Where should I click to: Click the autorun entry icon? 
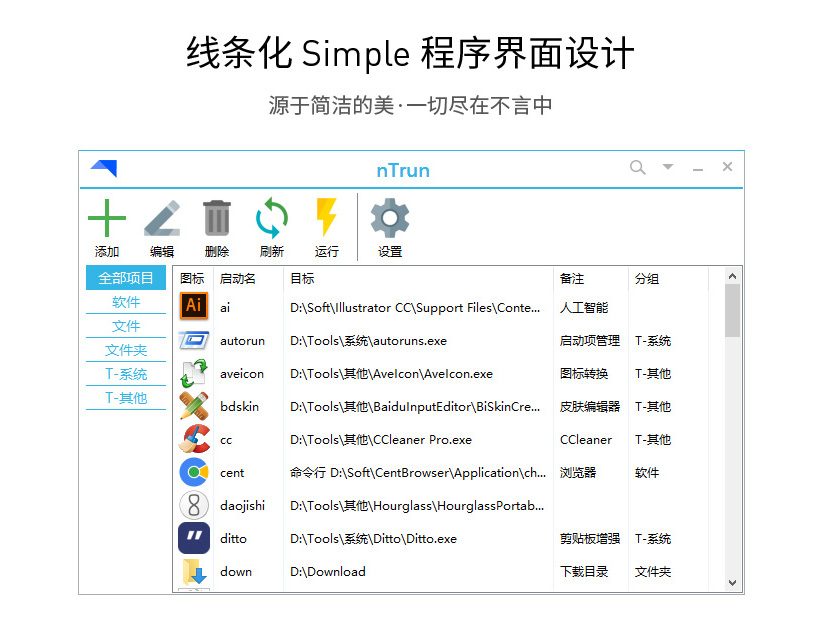click(x=194, y=340)
